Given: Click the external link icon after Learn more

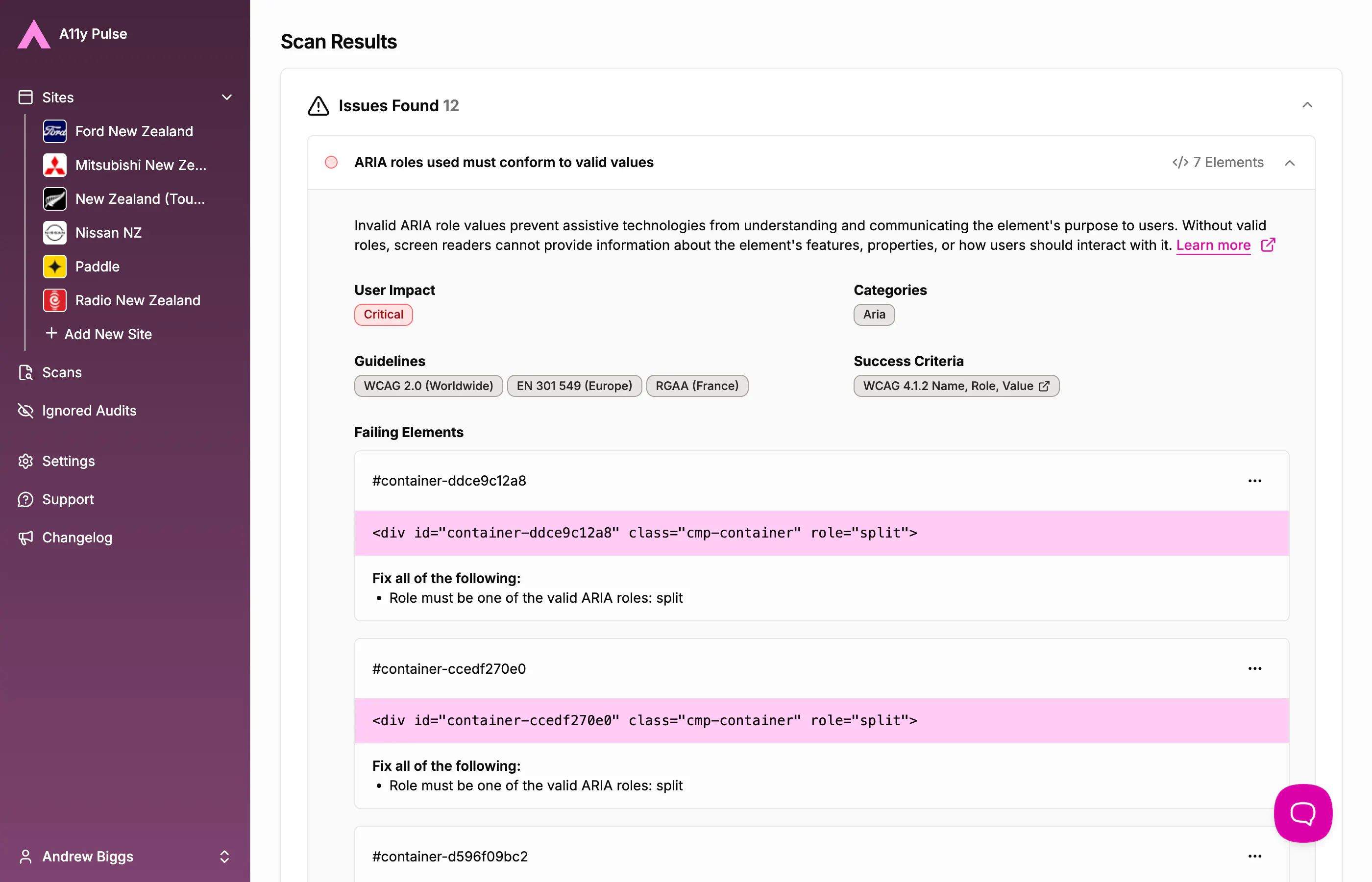Looking at the screenshot, I should [1268, 245].
